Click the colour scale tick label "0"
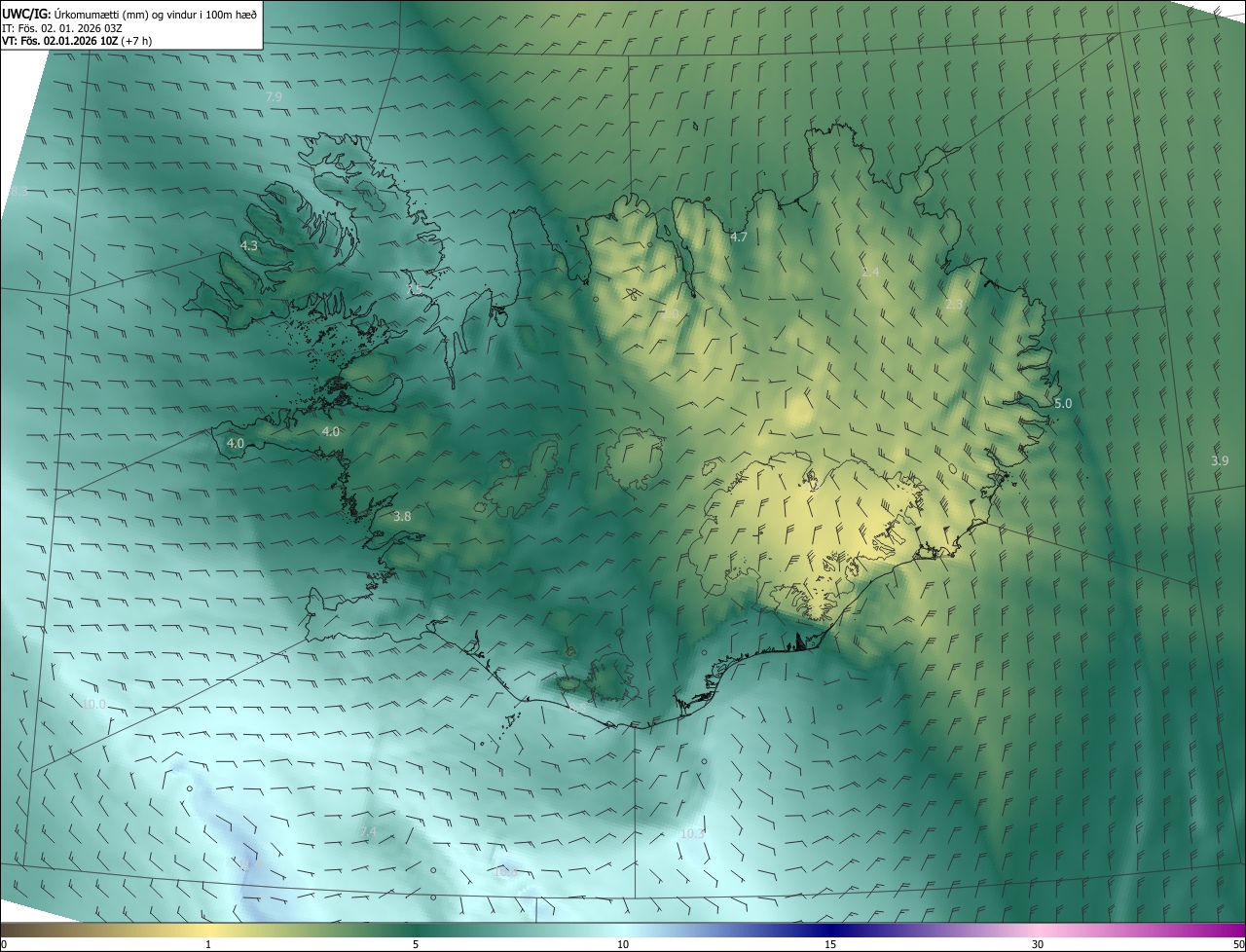The height and width of the screenshot is (952, 1246). point(4,944)
